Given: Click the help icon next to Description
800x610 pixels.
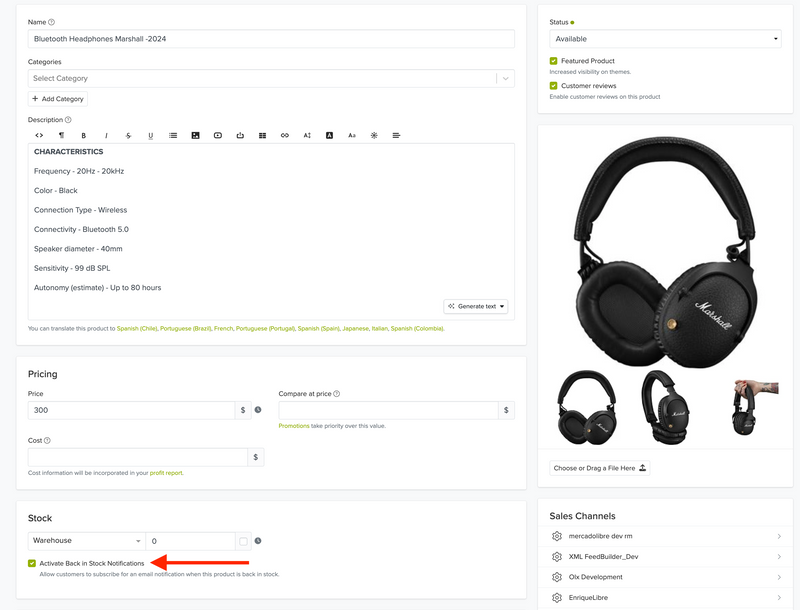Looking at the screenshot, I should [68, 120].
